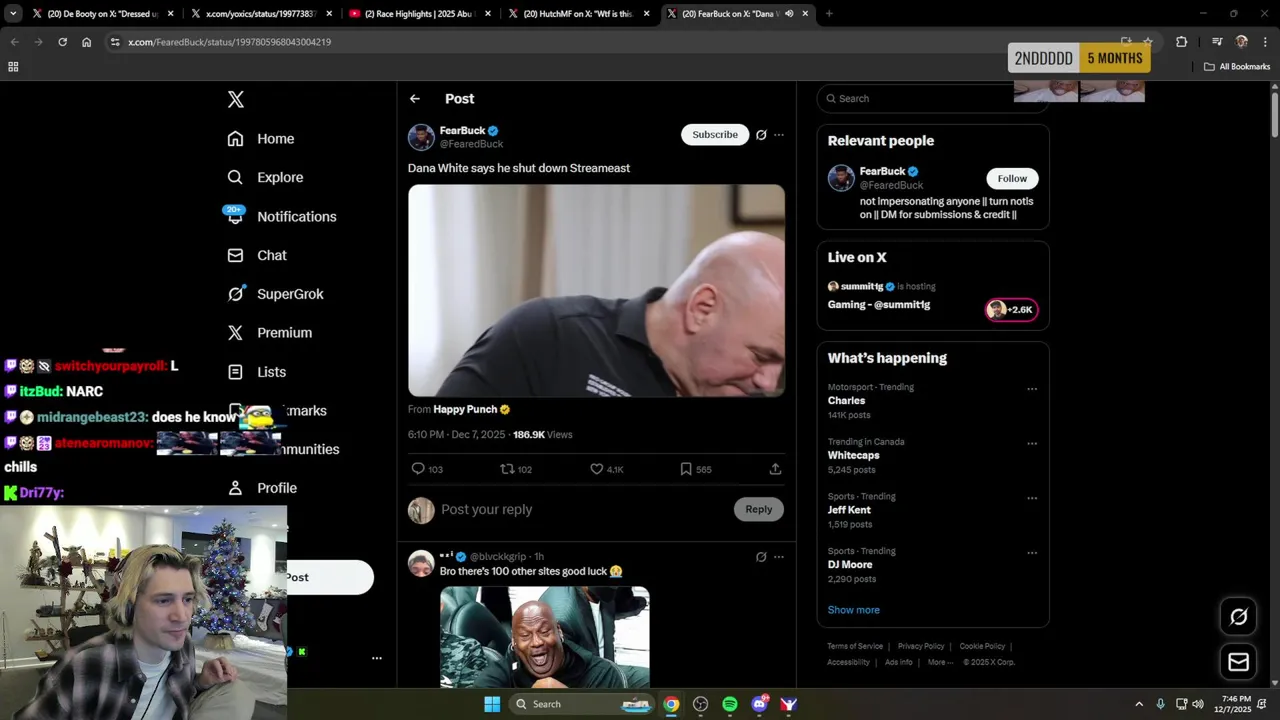
Task: Click the Reply button
Action: pyautogui.click(x=759, y=509)
